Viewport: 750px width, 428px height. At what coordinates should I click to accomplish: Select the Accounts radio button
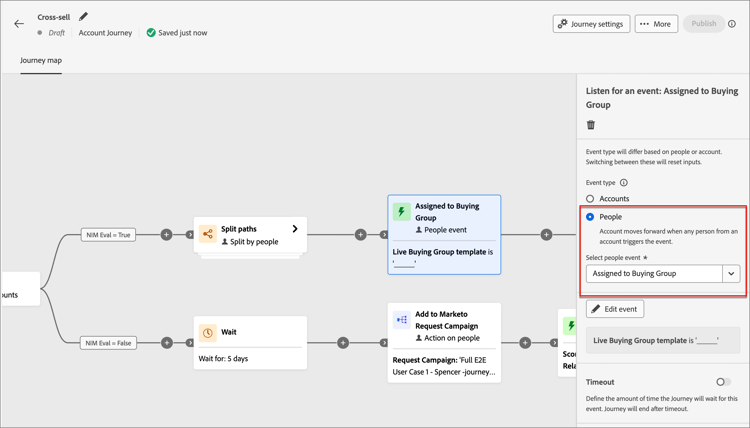590,199
